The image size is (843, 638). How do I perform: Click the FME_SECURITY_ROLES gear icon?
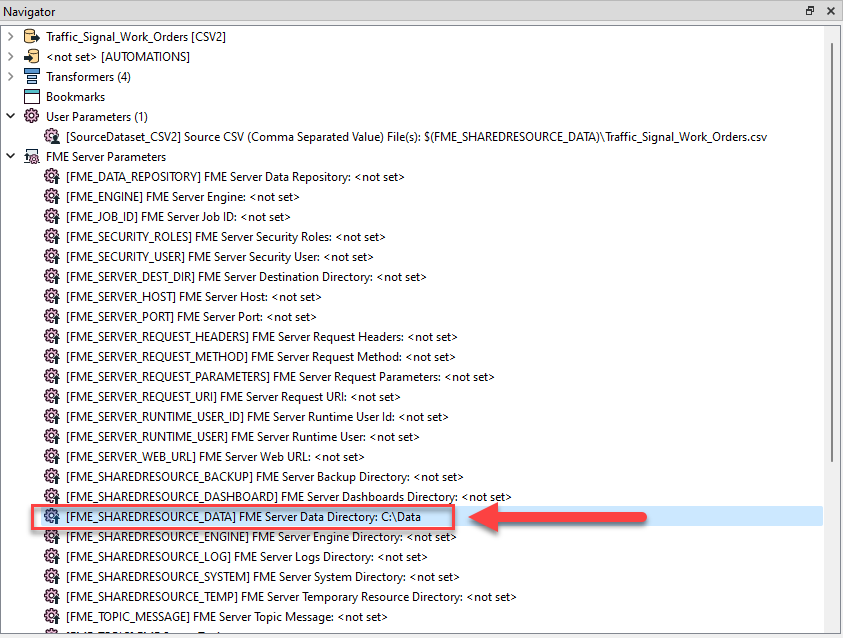tap(52, 236)
